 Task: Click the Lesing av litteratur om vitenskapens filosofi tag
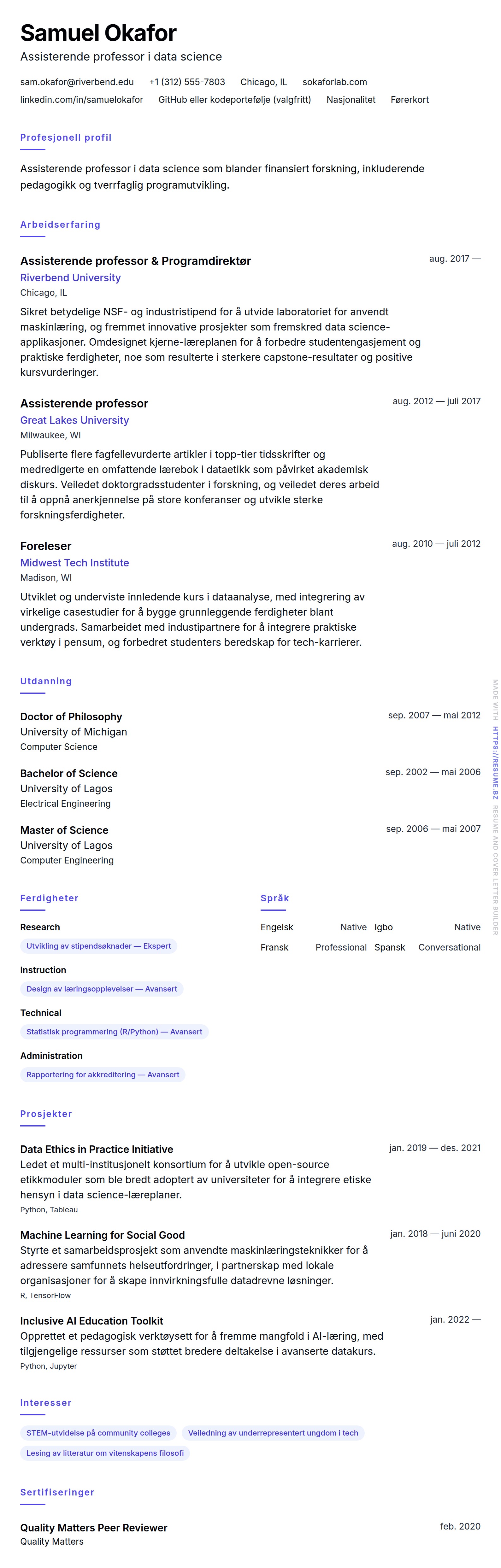[105, 1453]
